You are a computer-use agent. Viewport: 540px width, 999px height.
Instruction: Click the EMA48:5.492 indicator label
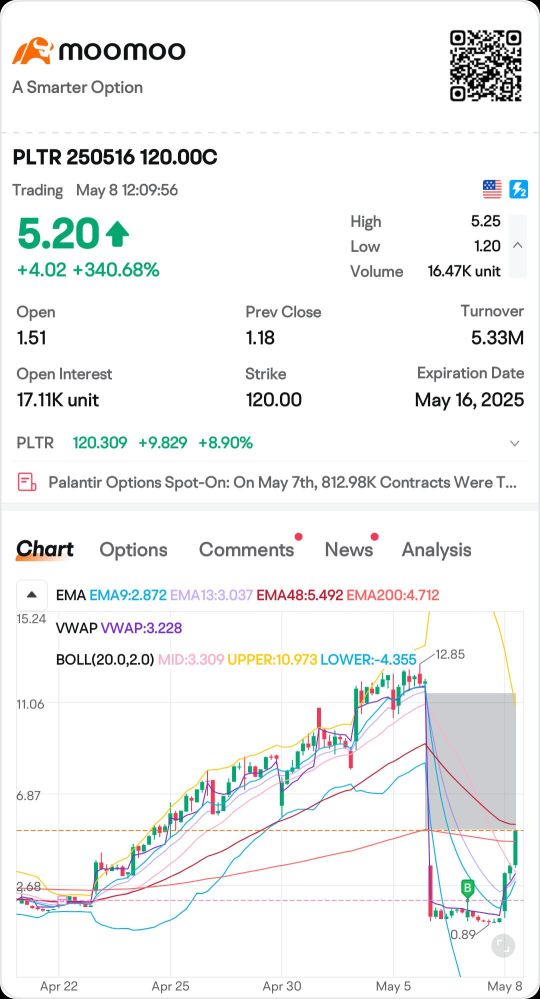[x=299, y=596]
